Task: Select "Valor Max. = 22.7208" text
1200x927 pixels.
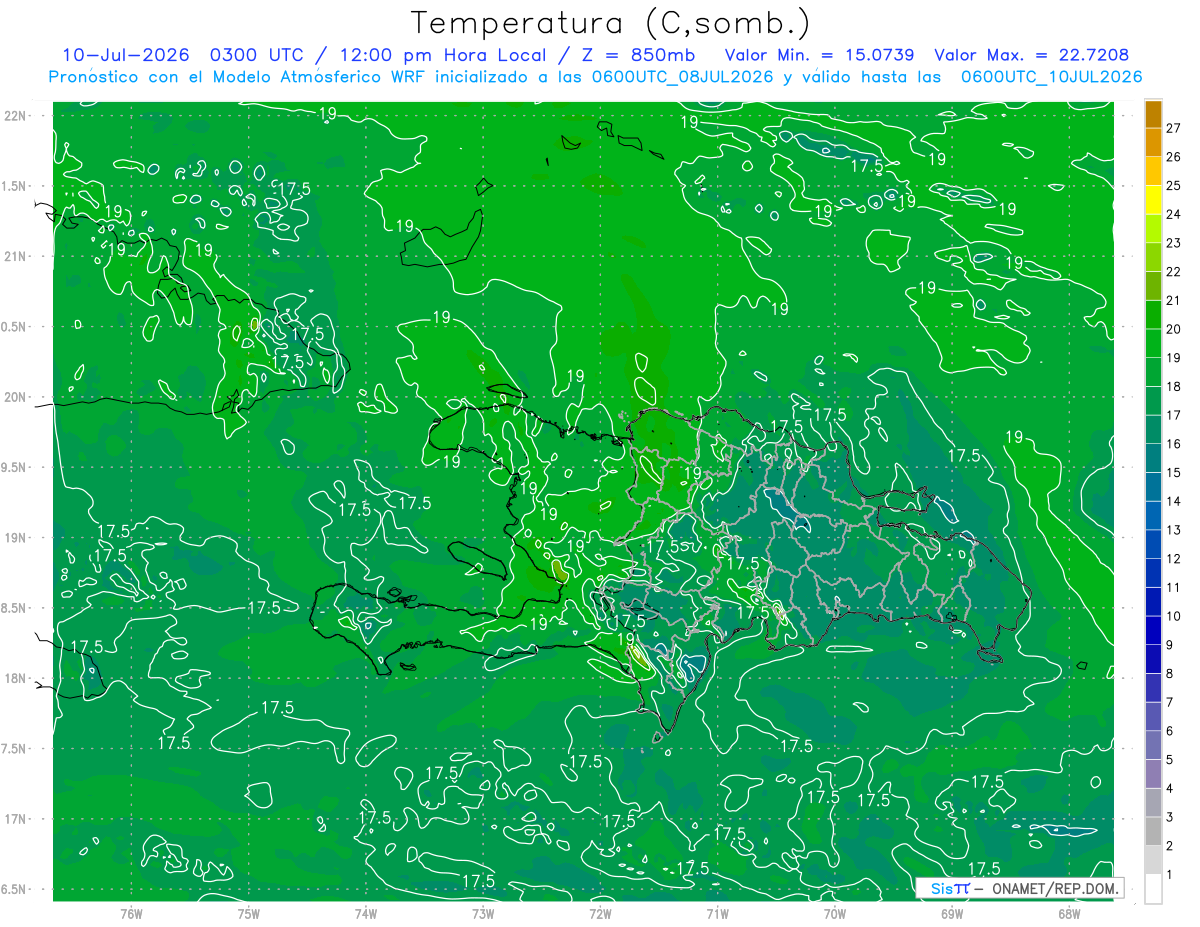Action: coord(1032,55)
